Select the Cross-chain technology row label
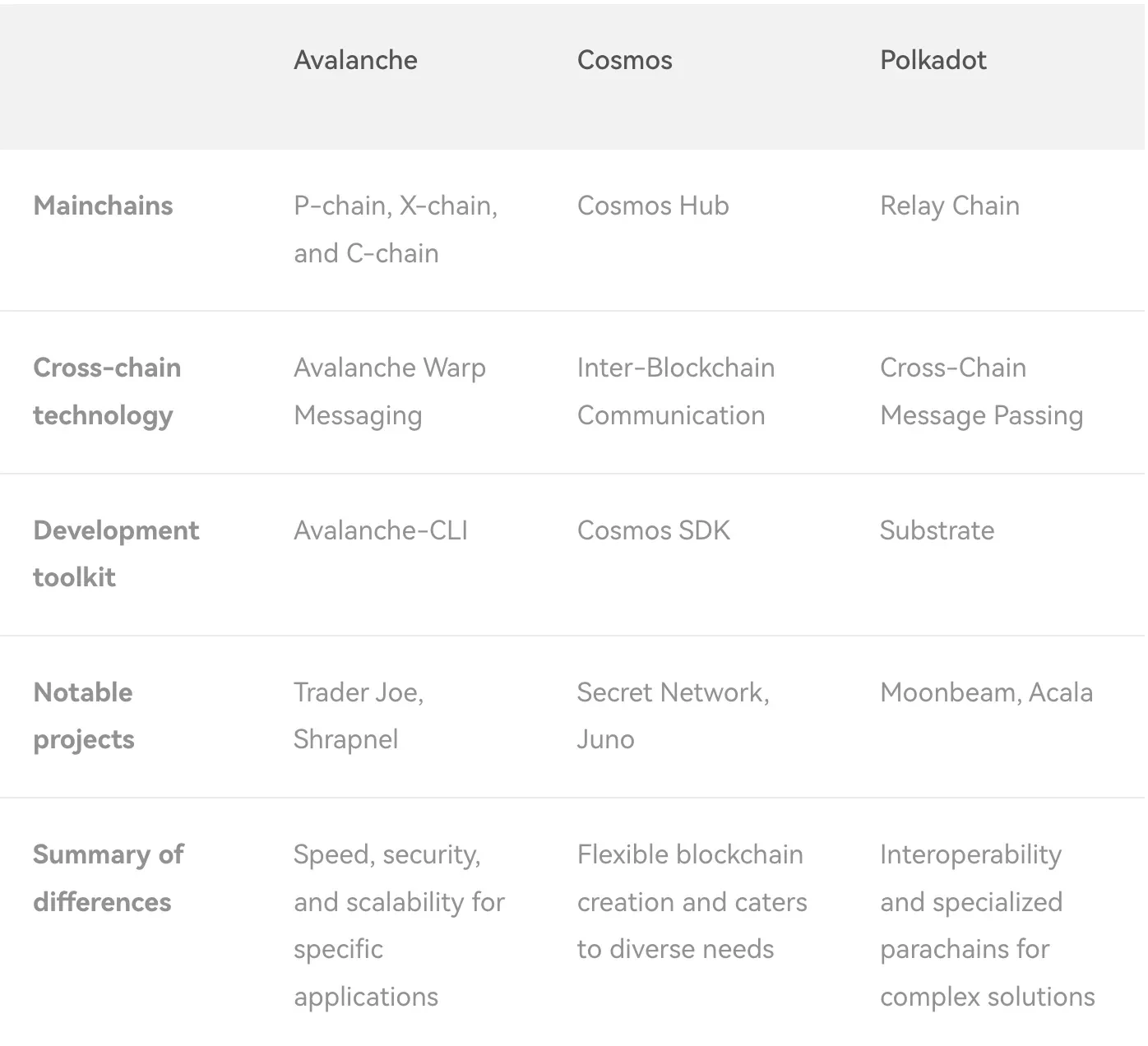Viewport: 1148px width, 1046px height. pyautogui.click(x=107, y=391)
